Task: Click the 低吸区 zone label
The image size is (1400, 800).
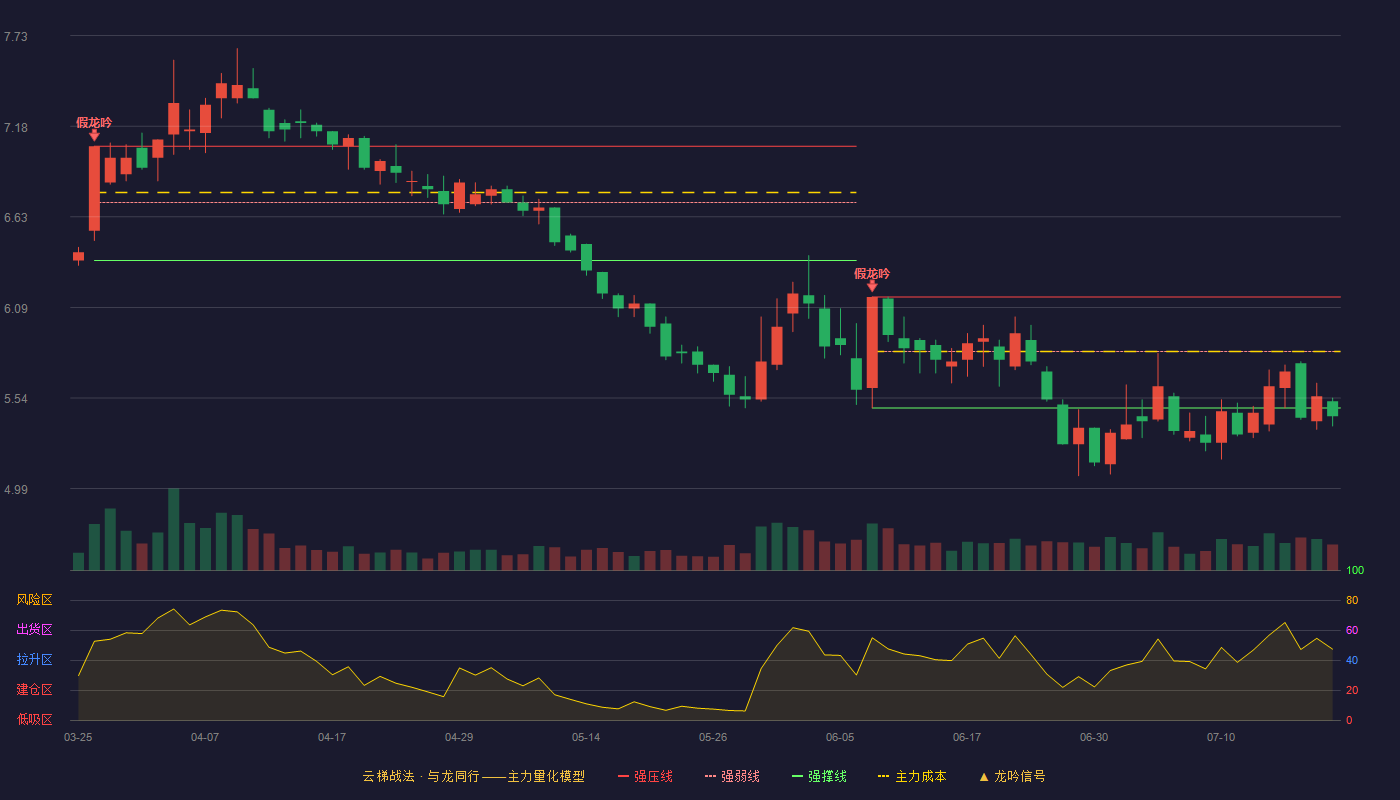Action: tap(34, 719)
